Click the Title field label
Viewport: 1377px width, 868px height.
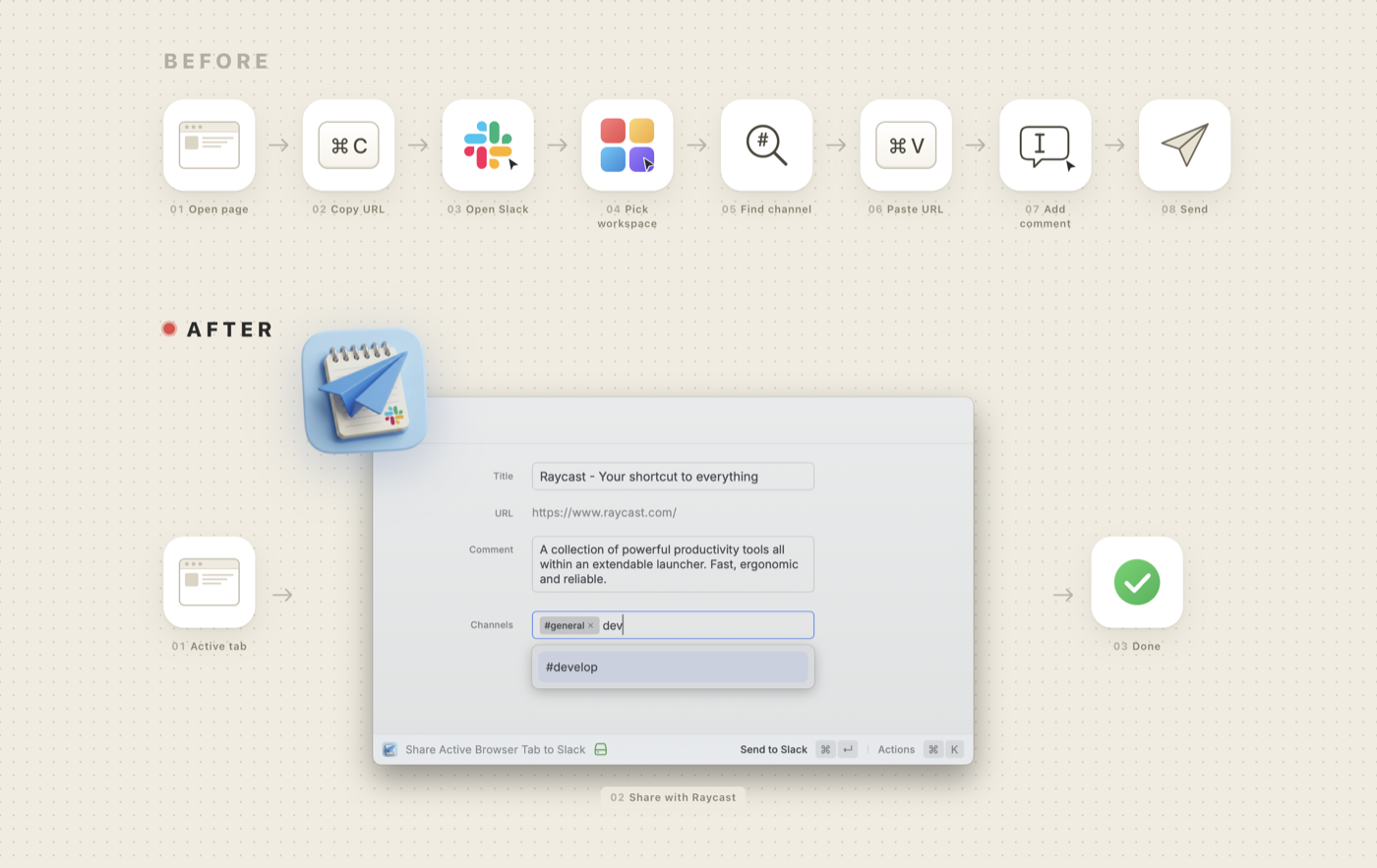point(504,476)
